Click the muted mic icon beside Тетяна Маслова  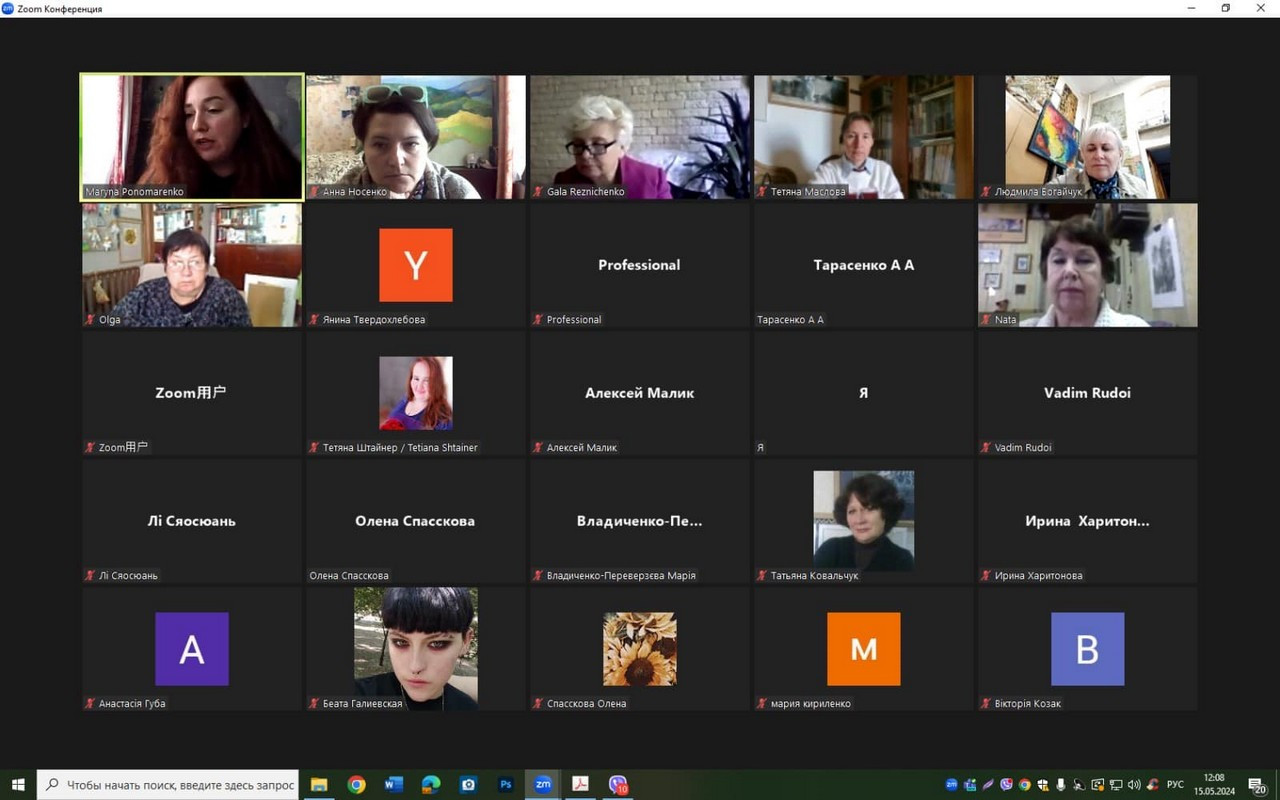tap(763, 192)
